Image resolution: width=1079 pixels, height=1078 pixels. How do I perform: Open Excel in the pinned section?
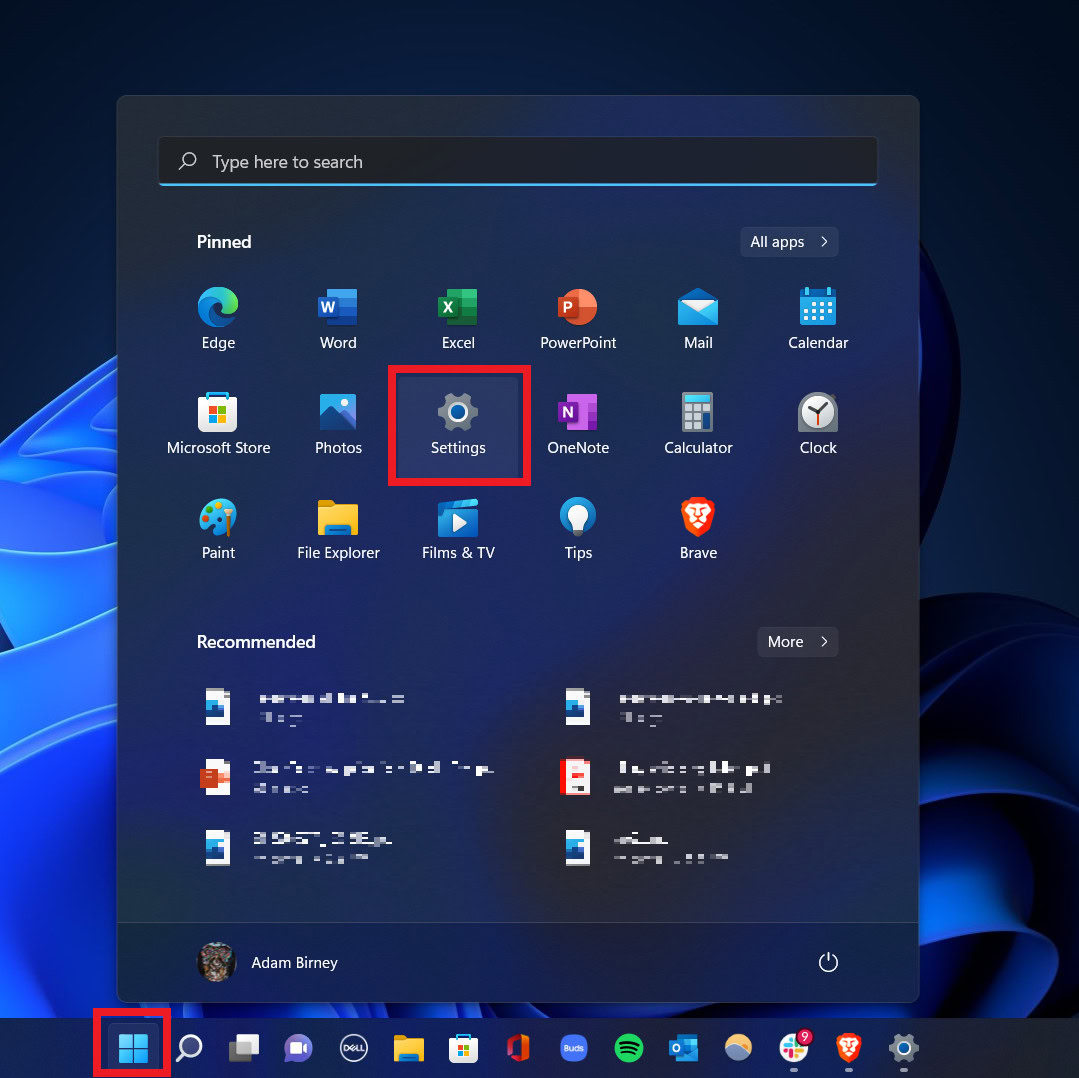(x=458, y=319)
